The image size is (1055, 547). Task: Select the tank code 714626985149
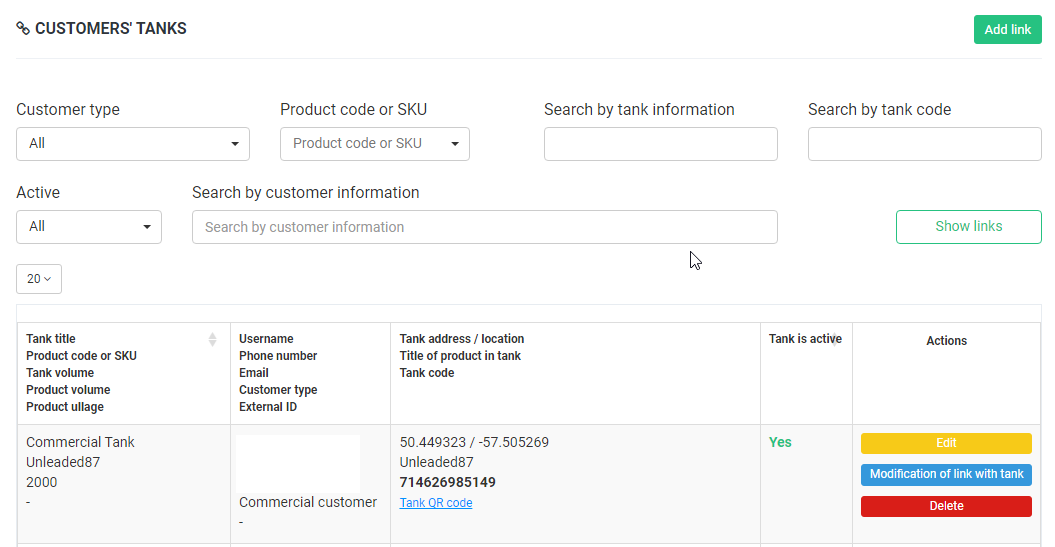point(447,482)
